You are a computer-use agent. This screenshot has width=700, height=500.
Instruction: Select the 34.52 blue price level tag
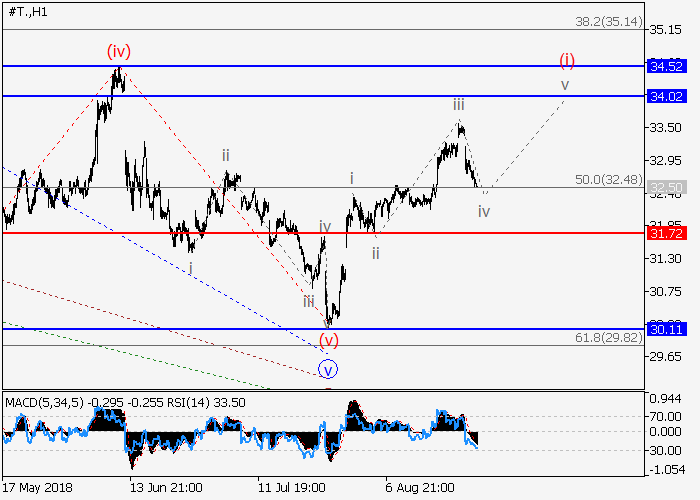click(x=664, y=66)
